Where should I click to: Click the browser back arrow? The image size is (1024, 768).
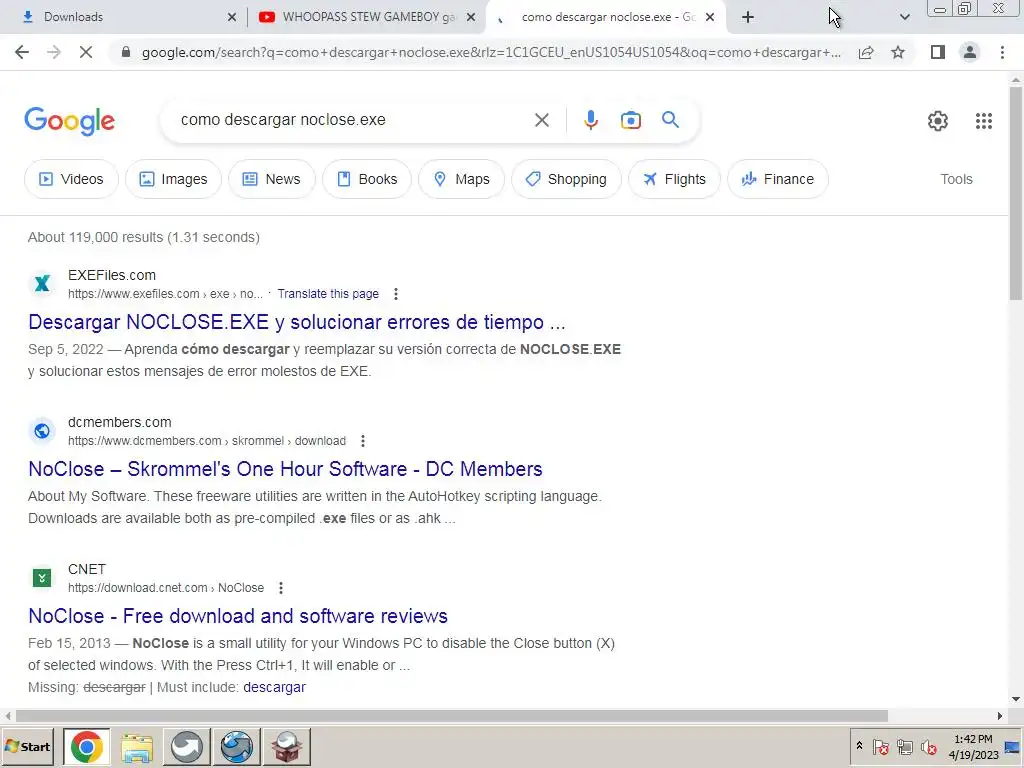tap(22, 52)
